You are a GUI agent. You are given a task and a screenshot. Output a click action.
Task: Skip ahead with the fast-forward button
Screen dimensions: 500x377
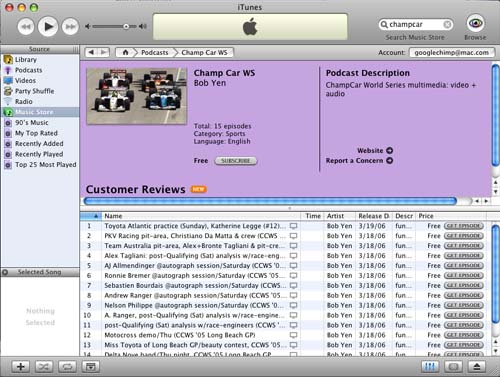pyautogui.click(x=70, y=27)
